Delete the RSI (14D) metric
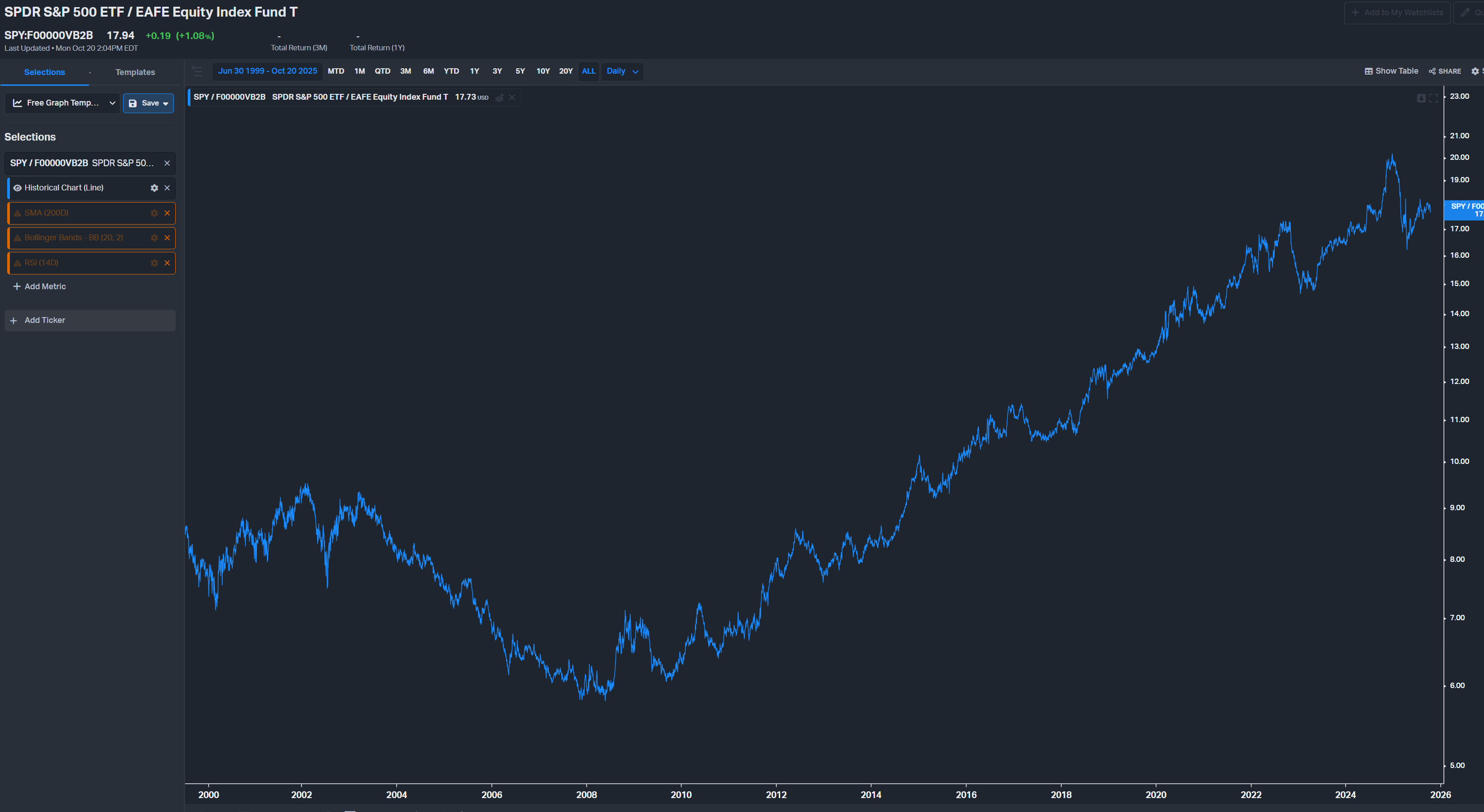Image resolution: width=1484 pixels, height=812 pixels. pyautogui.click(x=167, y=263)
